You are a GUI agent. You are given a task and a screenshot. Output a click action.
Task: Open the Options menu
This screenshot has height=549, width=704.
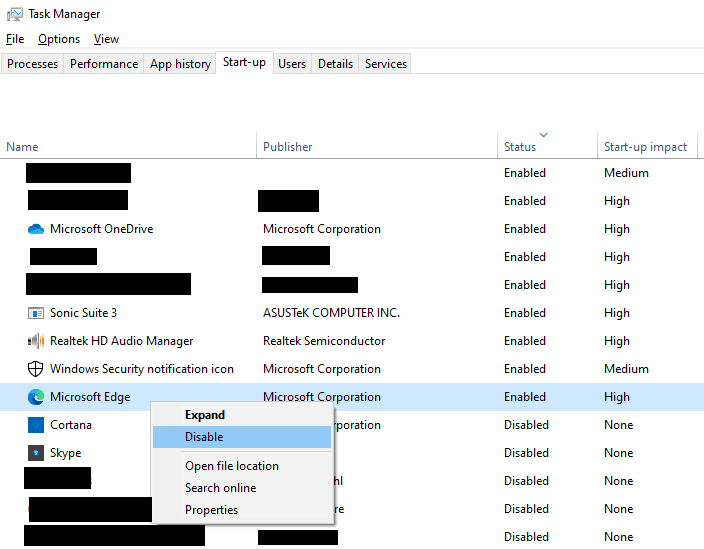[x=59, y=39]
